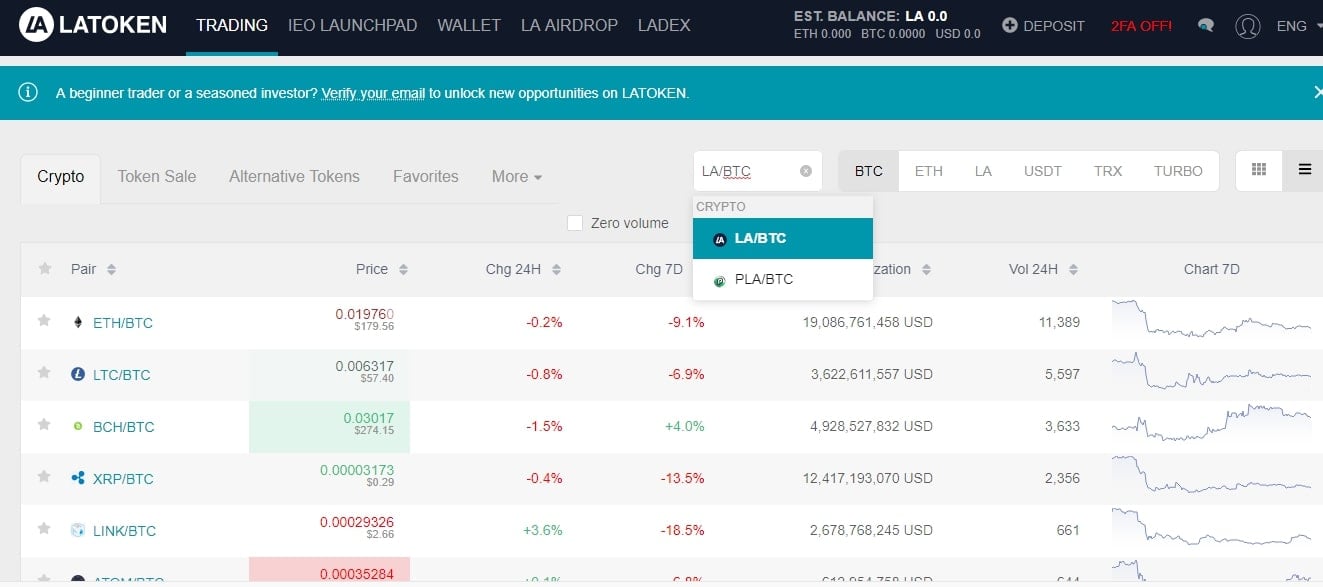Image resolution: width=1323 pixels, height=587 pixels.
Task: Click the DEPOSIT button
Action: [1043, 26]
